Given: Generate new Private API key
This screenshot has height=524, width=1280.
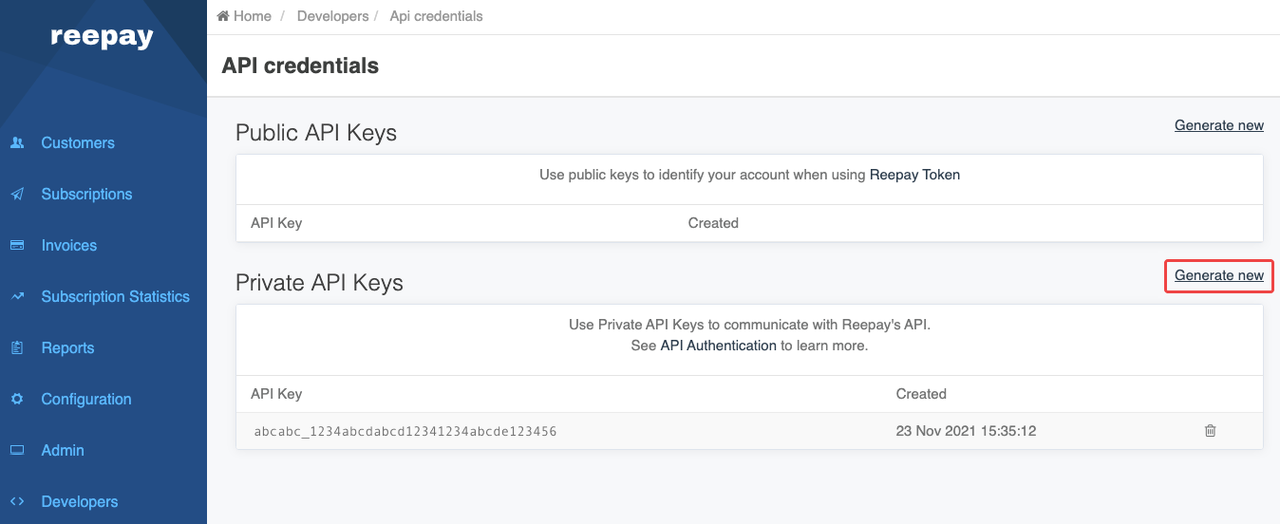Looking at the screenshot, I should (1219, 275).
